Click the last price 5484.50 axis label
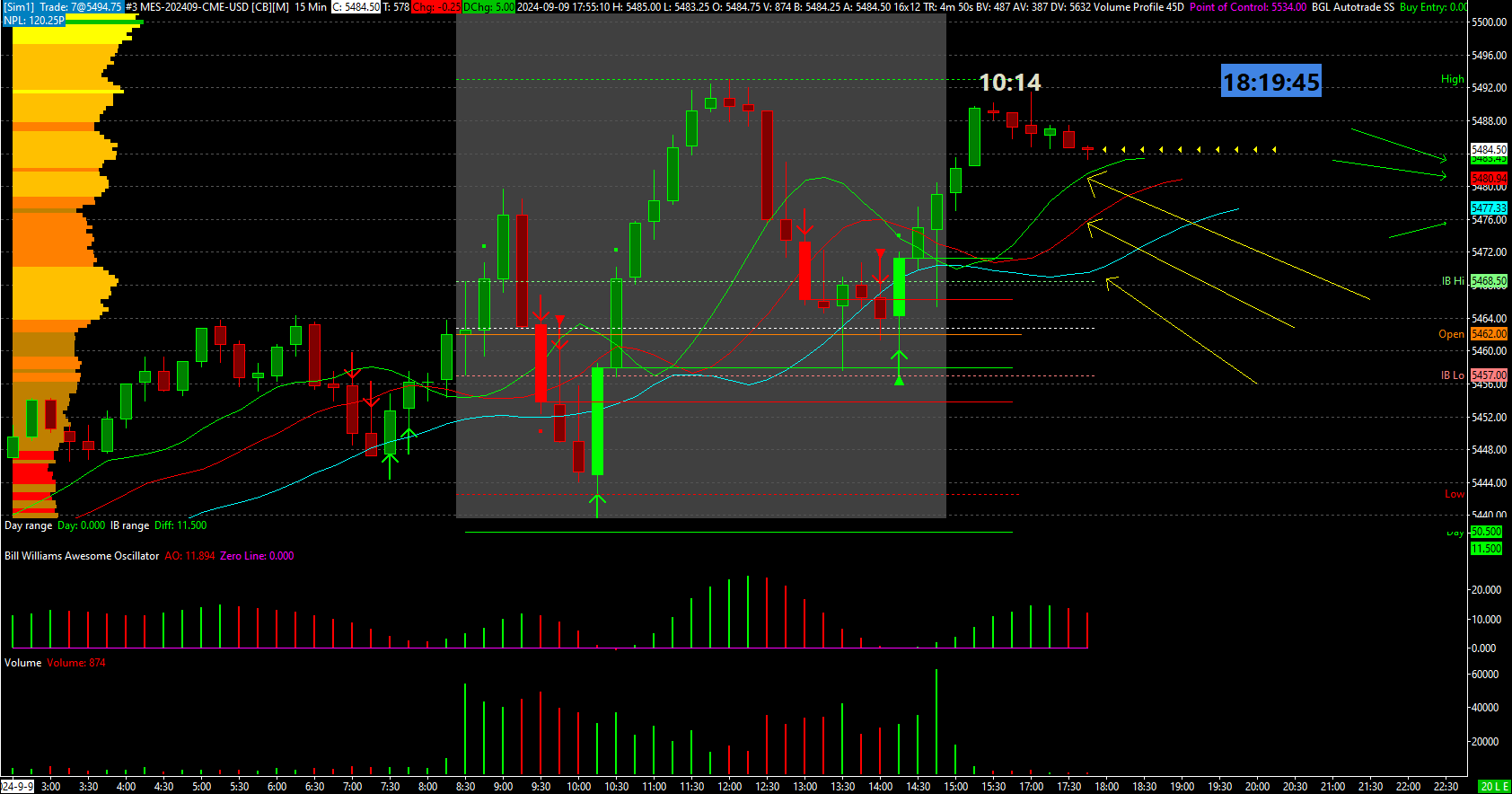The height and width of the screenshot is (794, 1512). pyautogui.click(x=1489, y=150)
